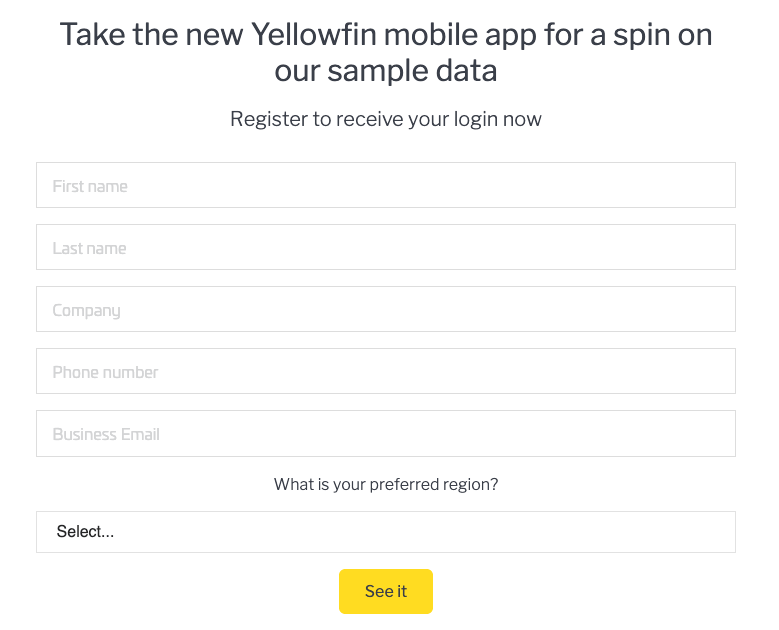
Task: Open the preferred region dropdown
Action: tap(385, 532)
